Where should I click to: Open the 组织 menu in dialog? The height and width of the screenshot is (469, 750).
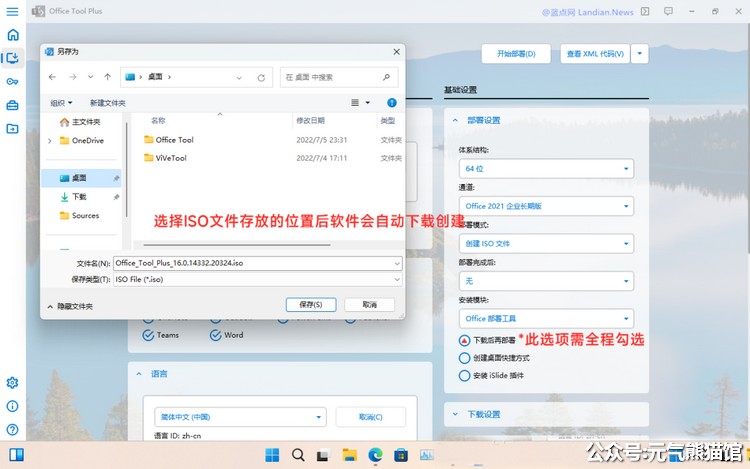click(x=62, y=102)
